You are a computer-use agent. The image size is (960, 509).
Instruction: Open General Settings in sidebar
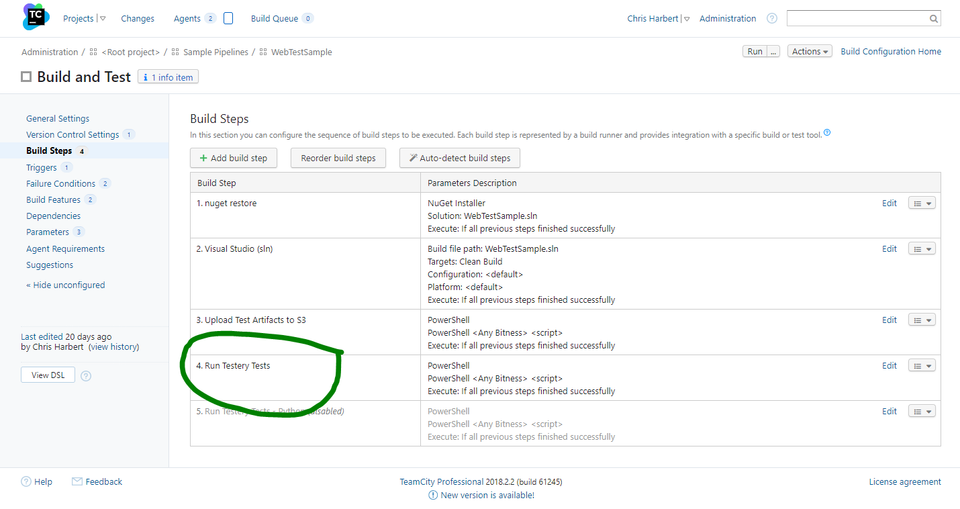coord(58,118)
